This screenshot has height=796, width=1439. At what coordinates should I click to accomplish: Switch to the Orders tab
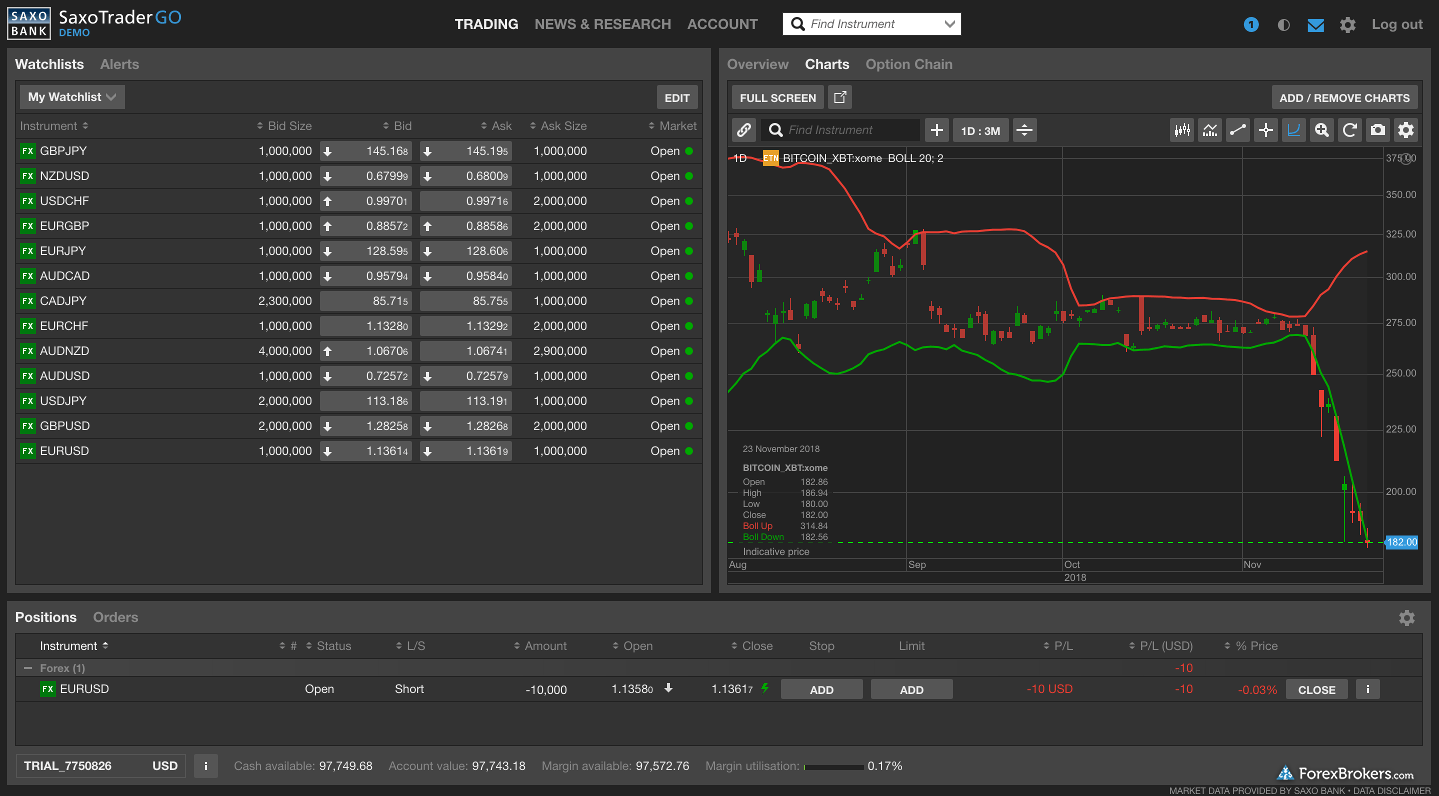pos(116,617)
